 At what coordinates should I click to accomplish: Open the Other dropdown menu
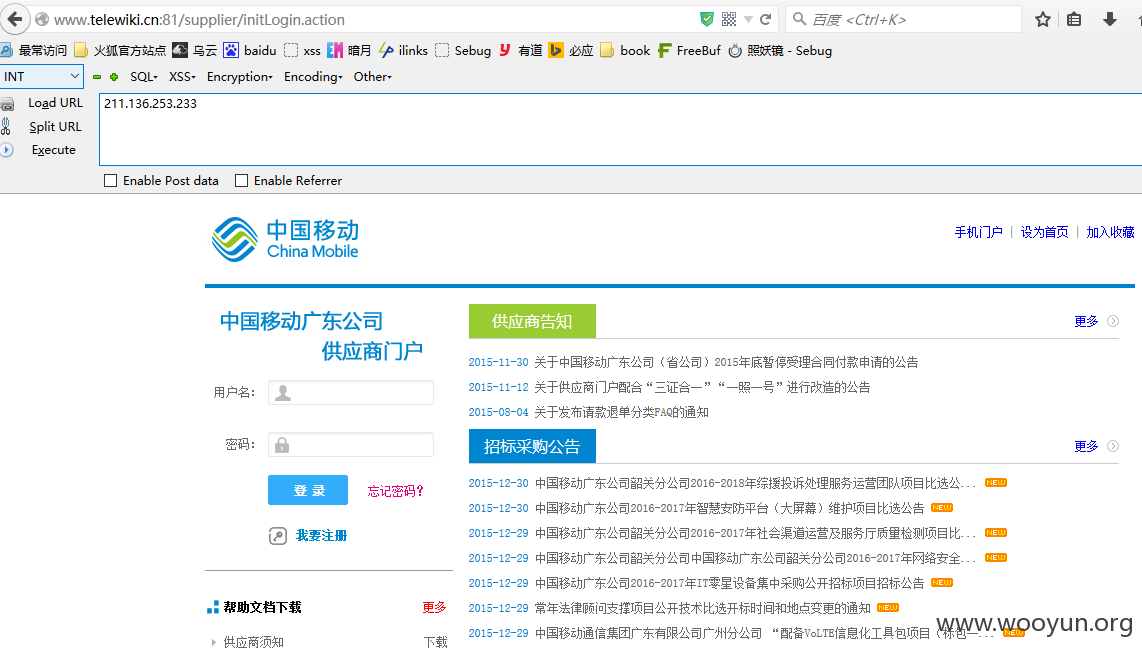point(372,76)
